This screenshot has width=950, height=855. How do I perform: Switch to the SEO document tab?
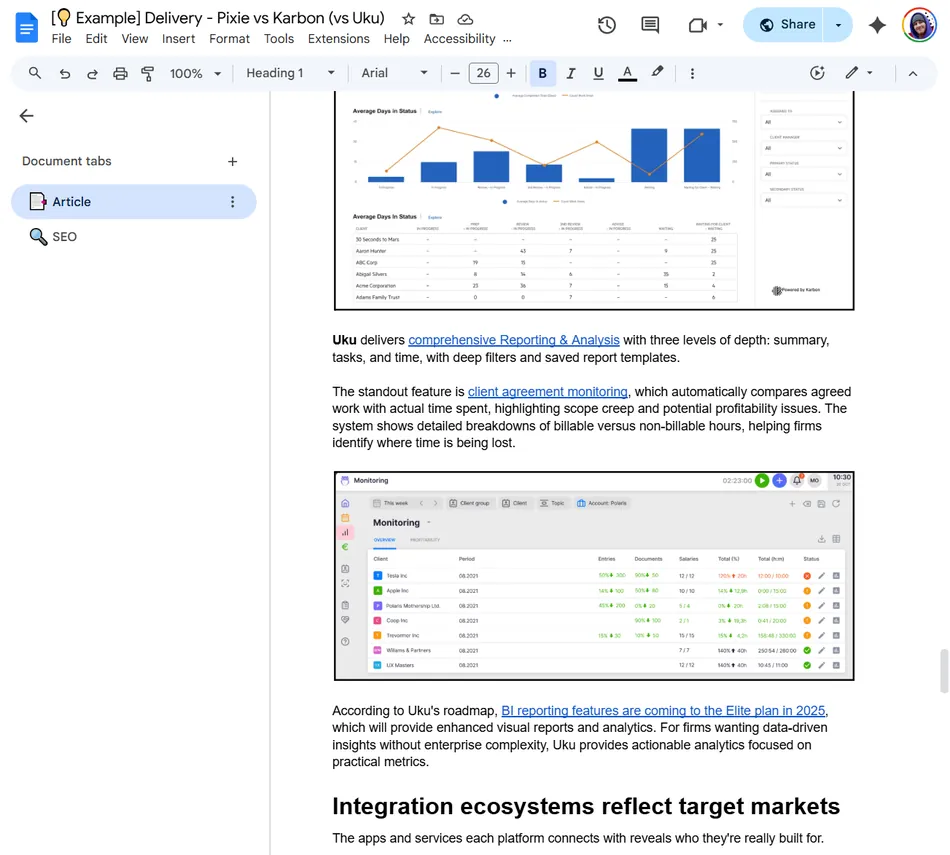(x=64, y=236)
